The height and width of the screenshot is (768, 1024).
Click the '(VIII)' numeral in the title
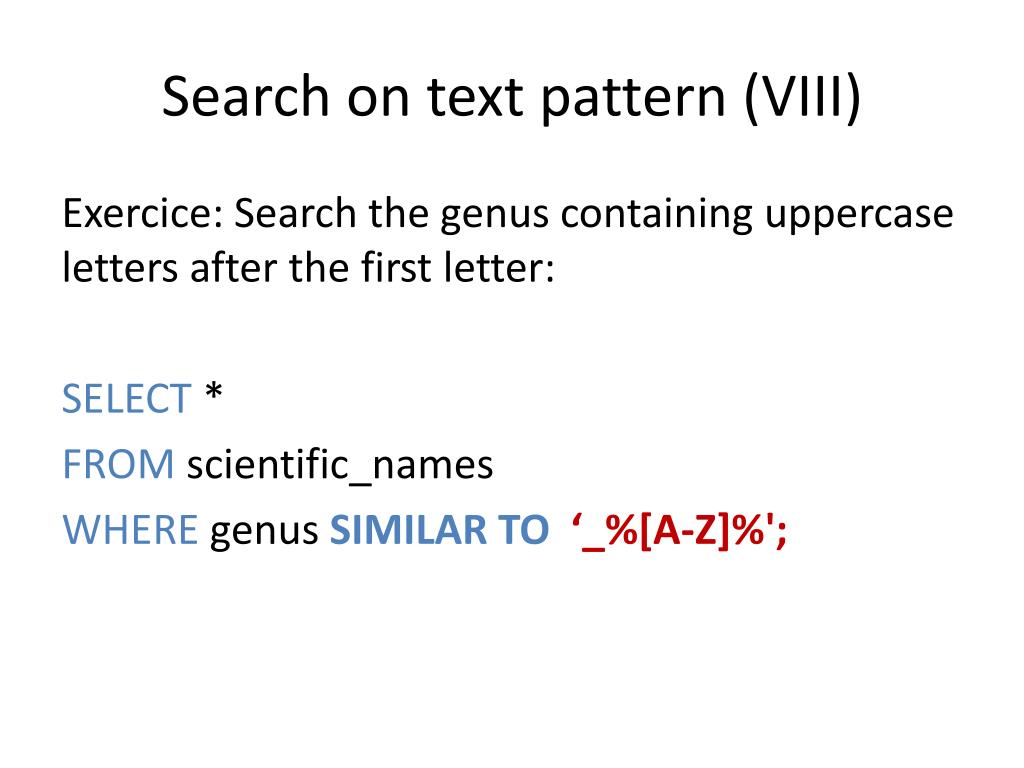click(803, 97)
